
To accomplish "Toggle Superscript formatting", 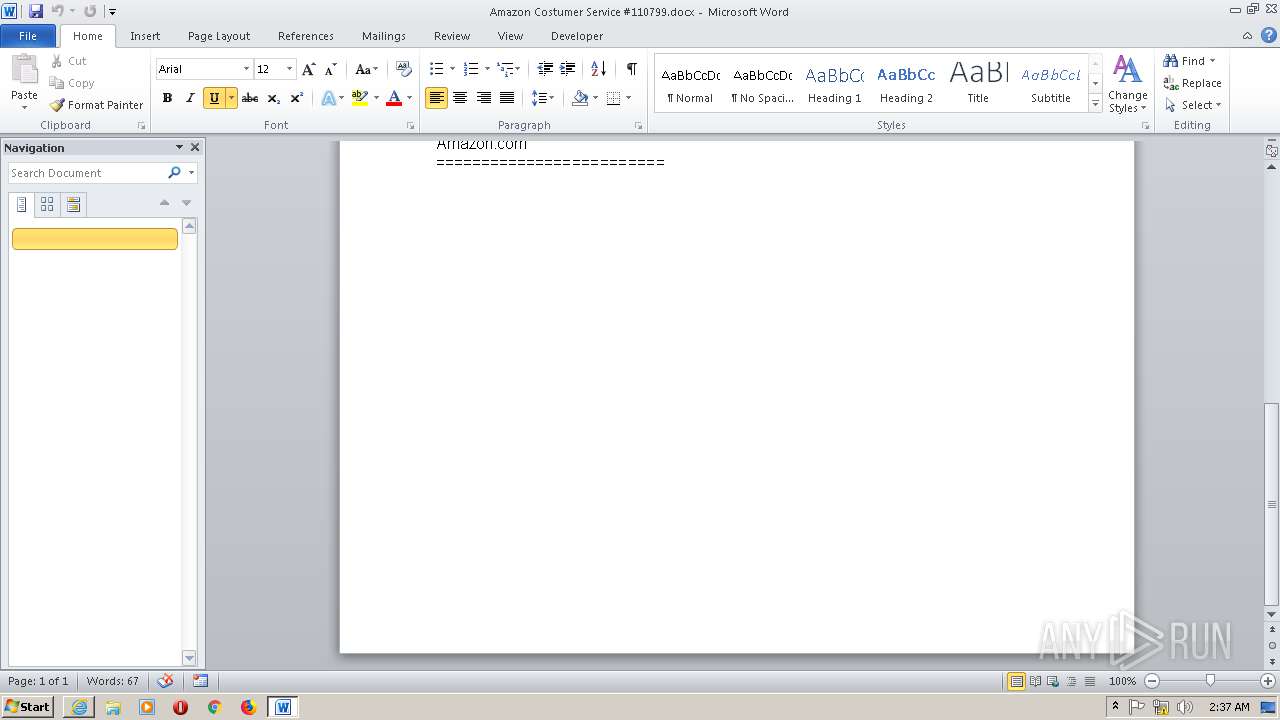I will 297,98.
